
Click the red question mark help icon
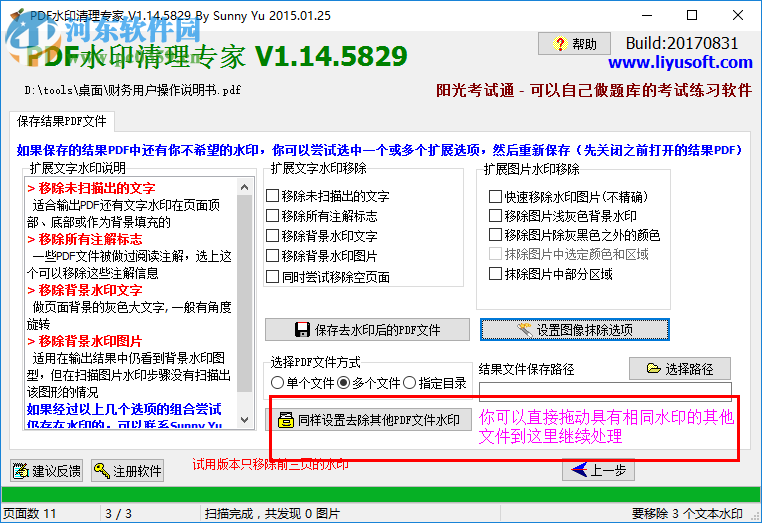pyautogui.click(x=560, y=44)
